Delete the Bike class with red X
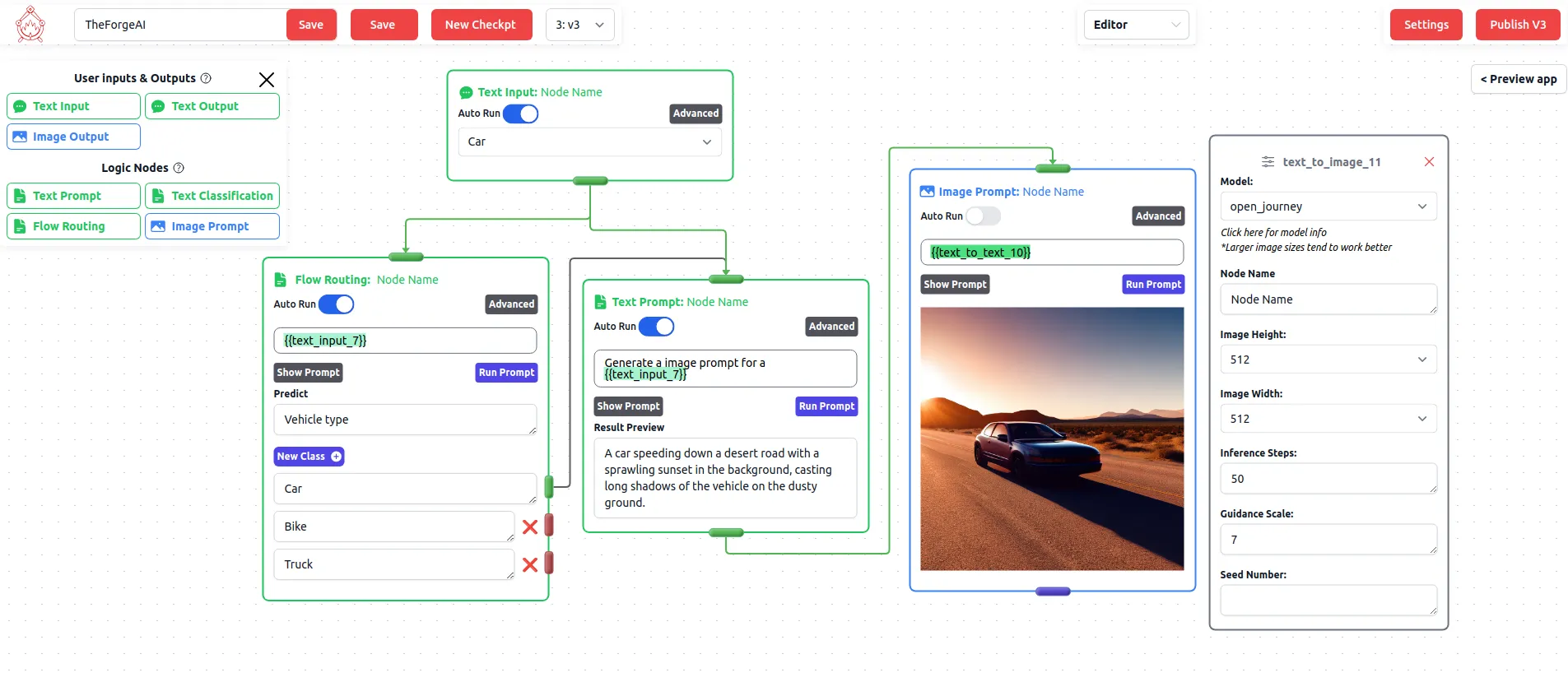Viewport: 1568px width, 682px height. [x=530, y=527]
